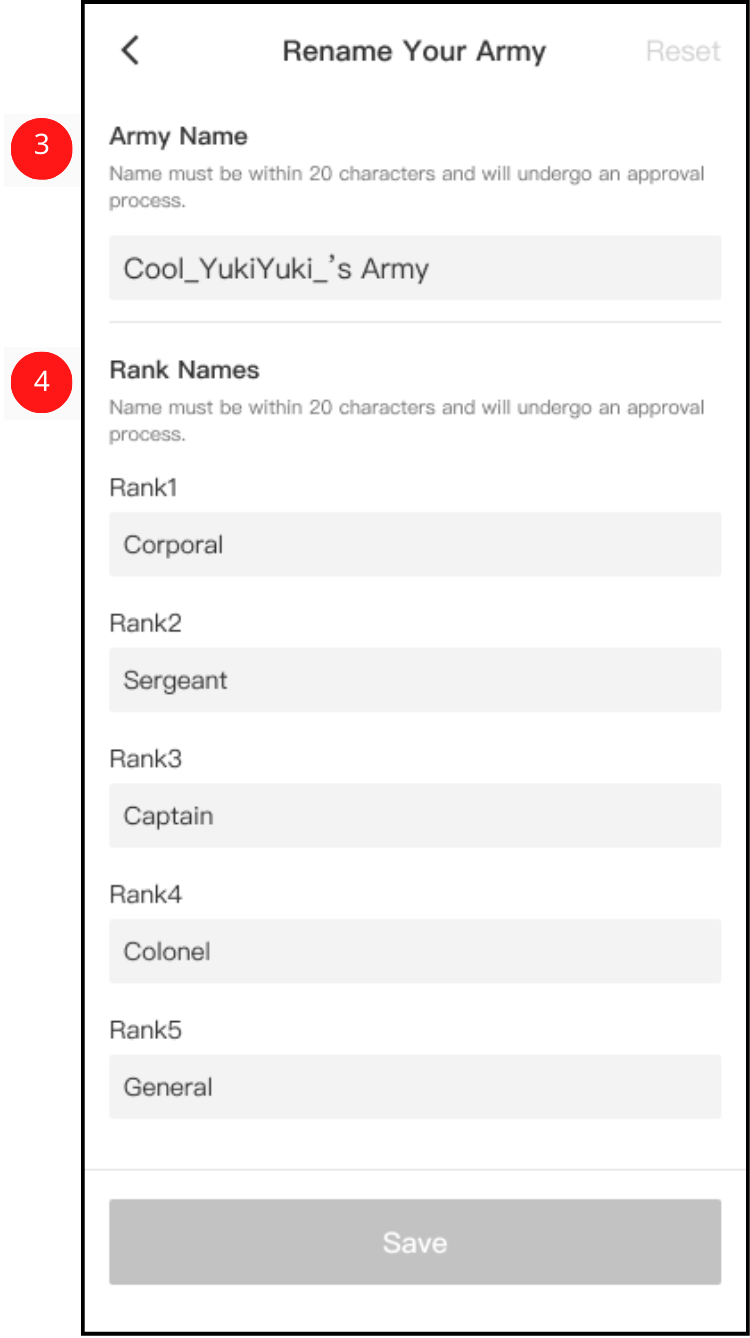750x1338 pixels.
Task: Select the Rank1 field containing Corporal
Action: click(x=414, y=545)
